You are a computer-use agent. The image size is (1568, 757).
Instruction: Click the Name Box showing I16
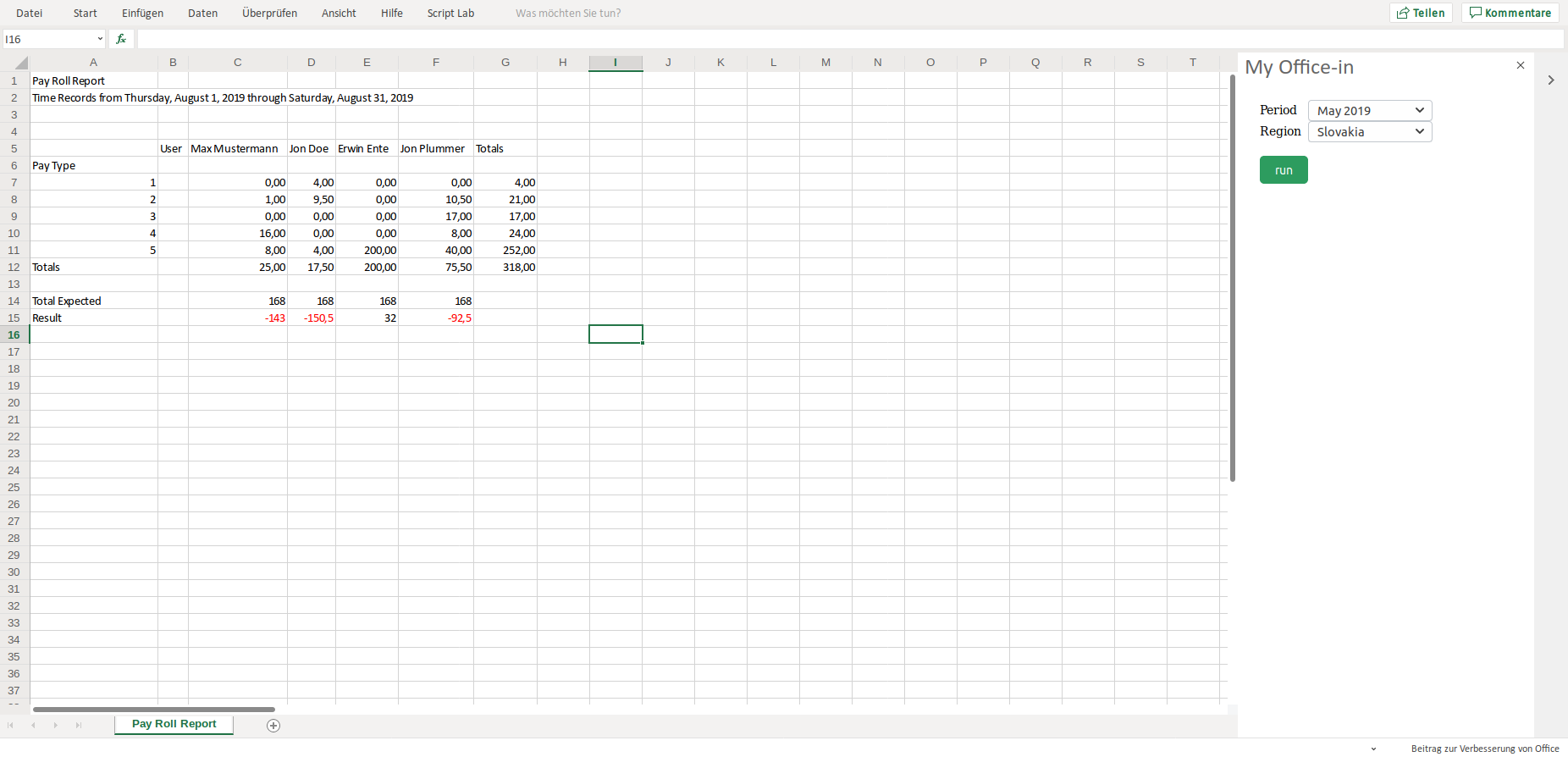(x=47, y=39)
